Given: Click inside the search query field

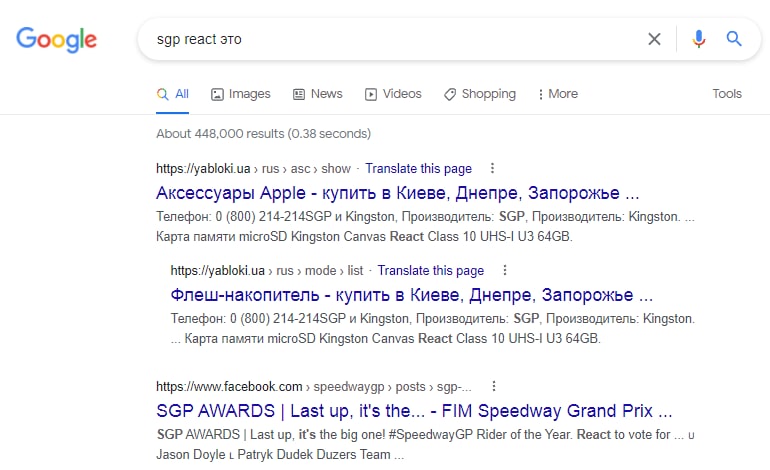Looking at the screenshot, I should [x=393, y=39].
